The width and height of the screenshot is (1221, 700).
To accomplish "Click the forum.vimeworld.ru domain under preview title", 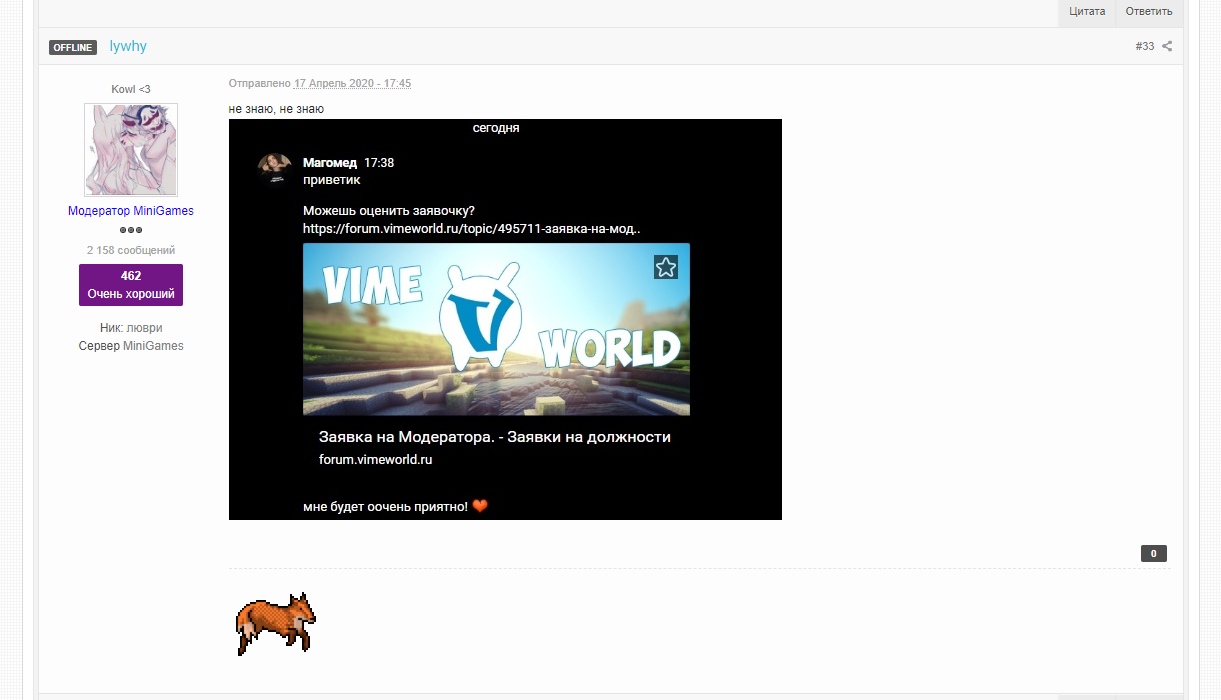I will click(x=376, y=460).
